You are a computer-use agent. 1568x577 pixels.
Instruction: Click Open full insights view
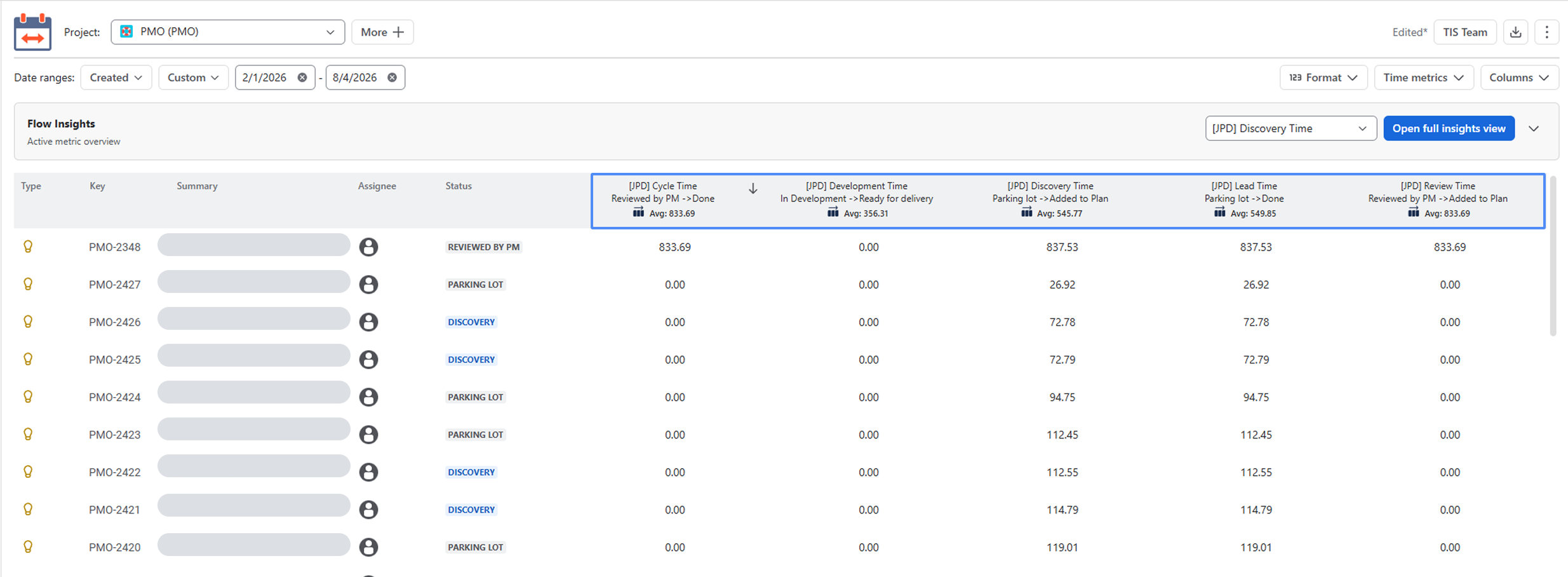coord(1449,128)
